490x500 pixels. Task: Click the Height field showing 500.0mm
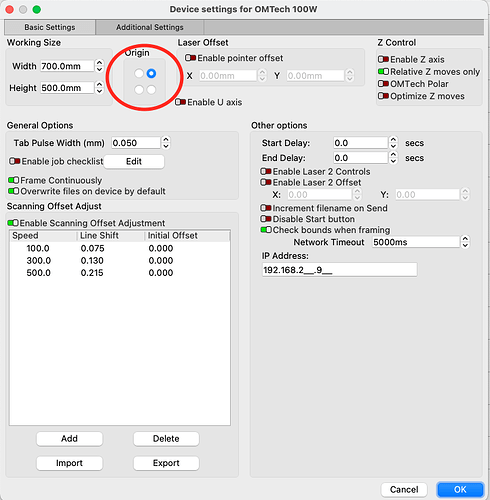[x=67, y=88]
